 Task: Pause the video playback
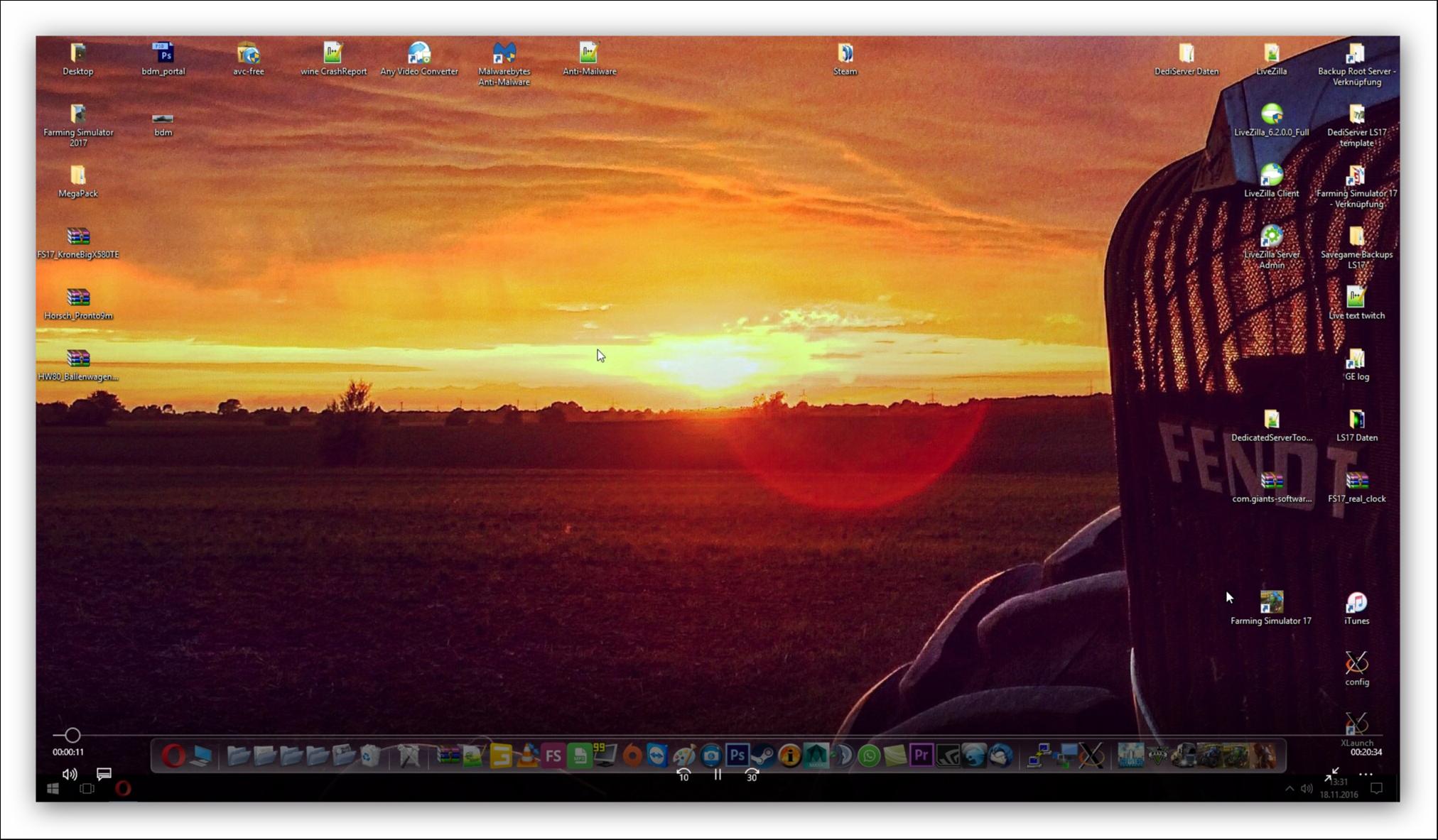click(718, 775)
